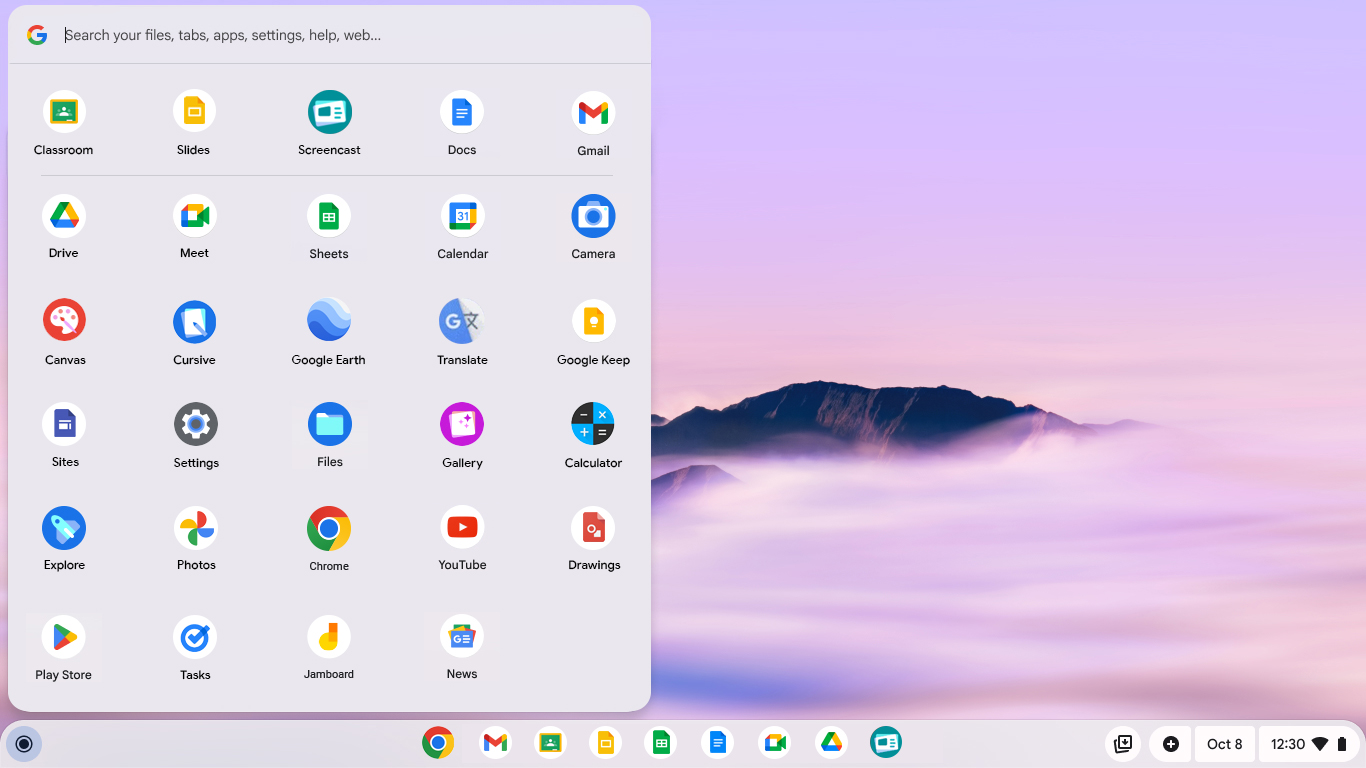The height and width of the screenshot is (768, 1366).
Task: Open Gmail from the shelf
Action: (495, 744)
